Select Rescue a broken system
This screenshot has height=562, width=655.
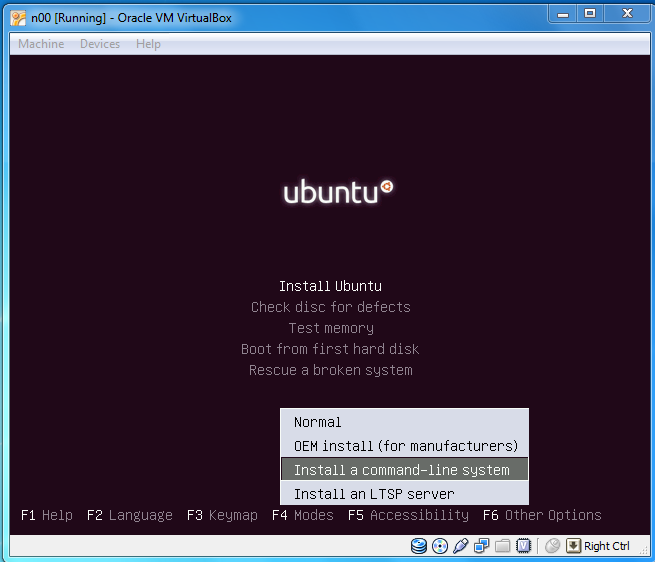click(330, 370)
